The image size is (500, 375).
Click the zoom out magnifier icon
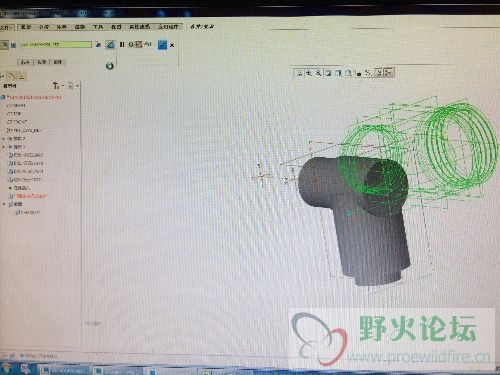319,72
